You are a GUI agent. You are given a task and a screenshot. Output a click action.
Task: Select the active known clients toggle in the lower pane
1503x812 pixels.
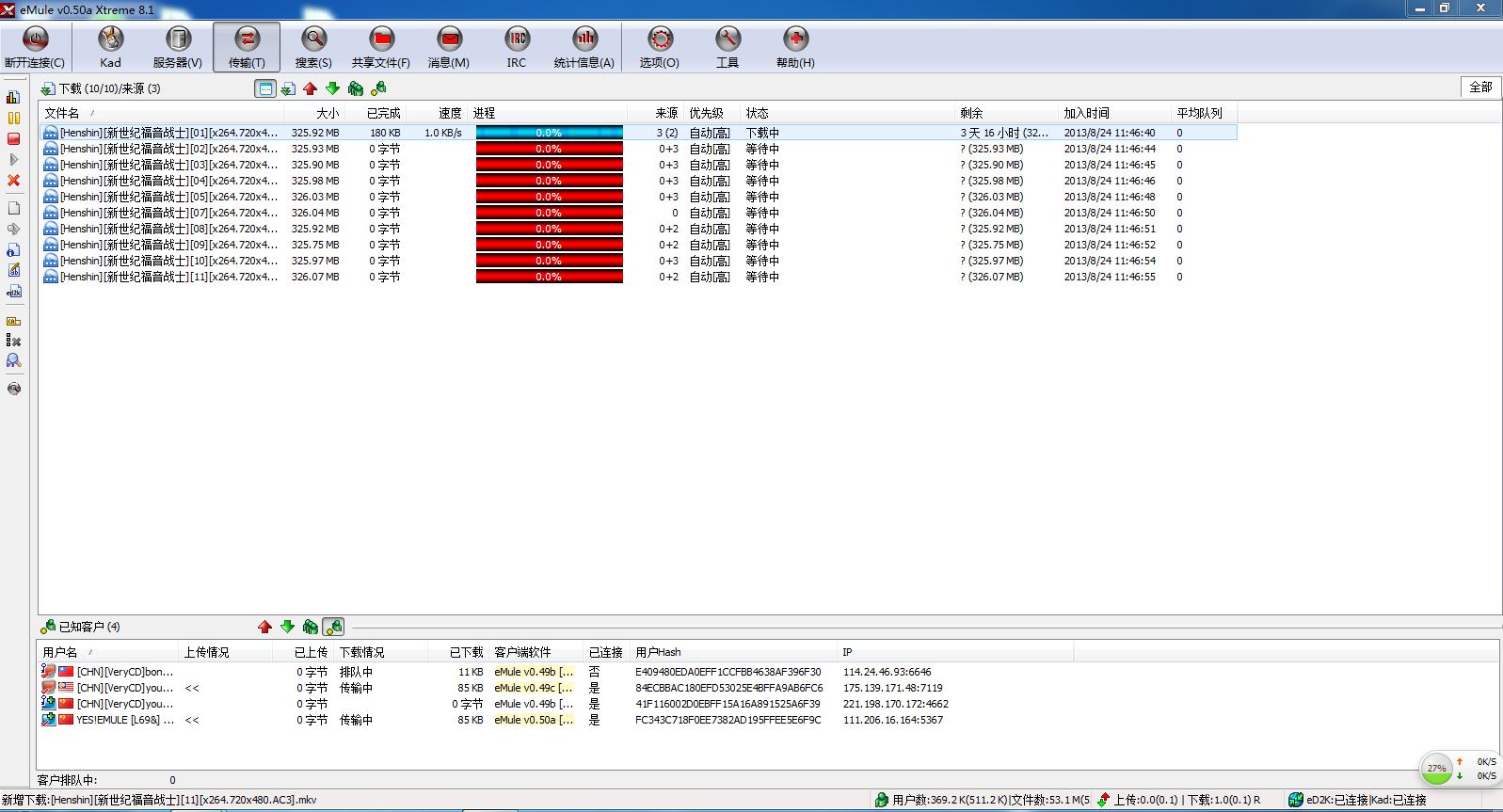pos(333,627)
